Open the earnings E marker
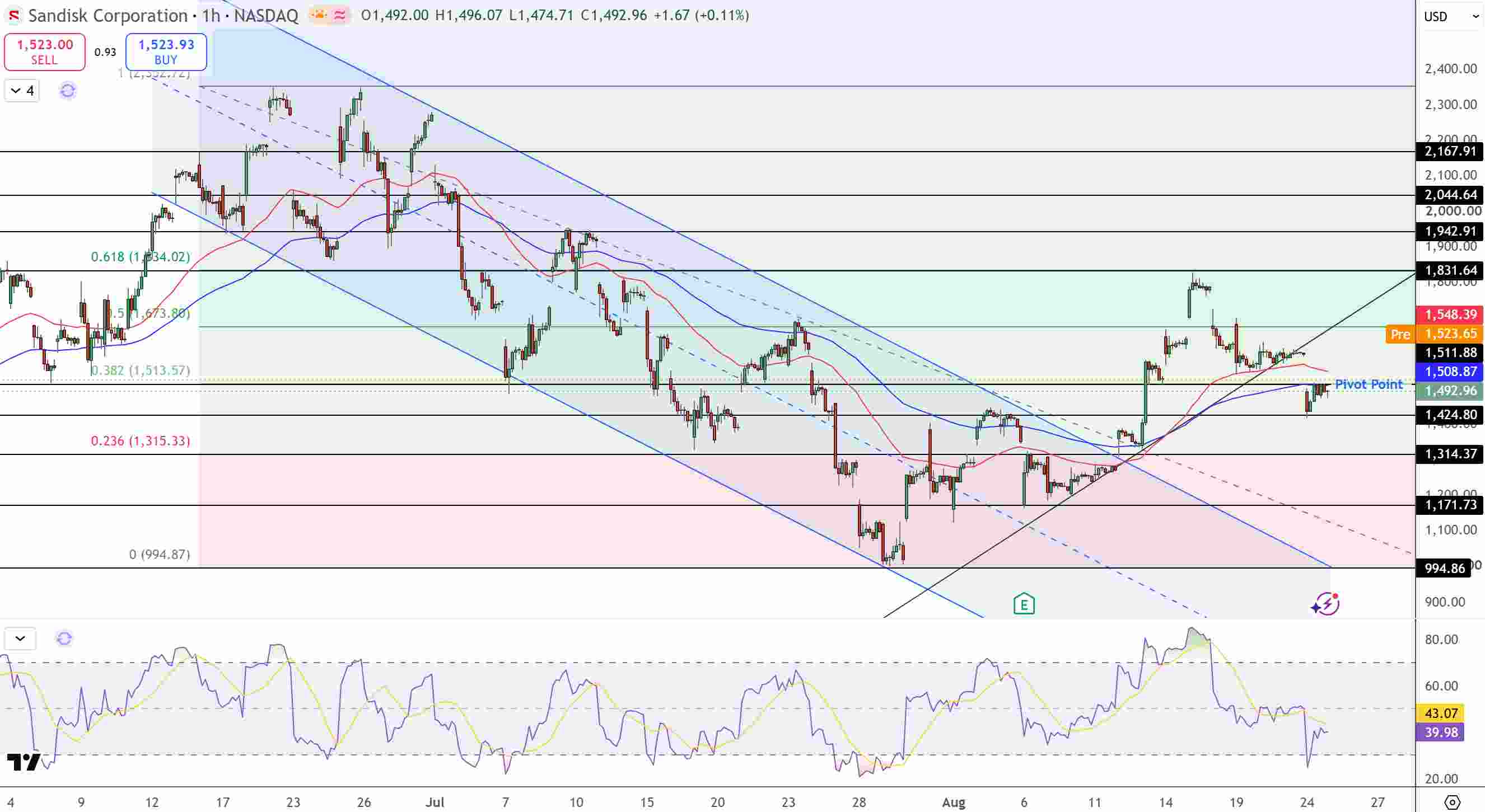The width and height of the screenshot is (1485, 812). tap(1024, 604)
